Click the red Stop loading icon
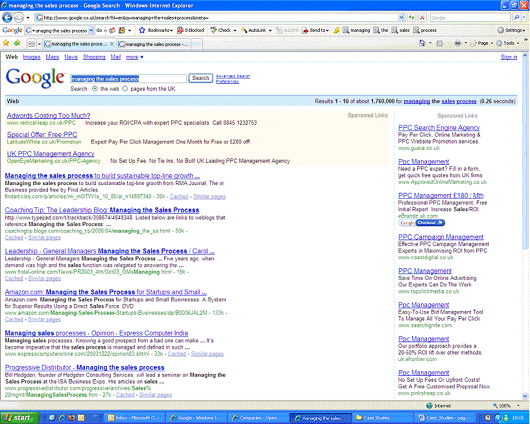Viewport: 530px width, 424px height. [x=422, y=18]
